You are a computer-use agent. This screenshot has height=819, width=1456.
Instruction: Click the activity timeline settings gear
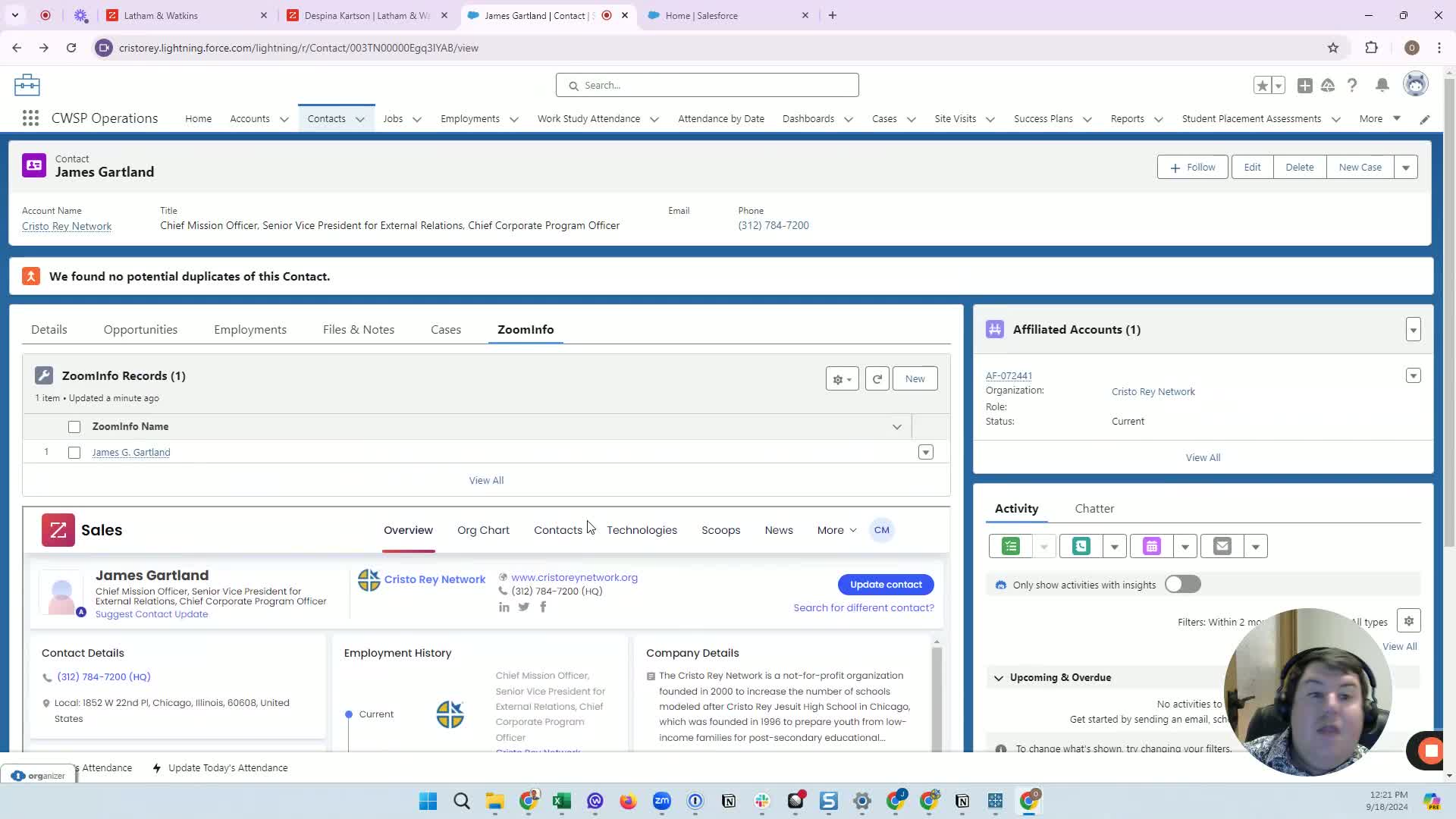(x=1408, y=621)
